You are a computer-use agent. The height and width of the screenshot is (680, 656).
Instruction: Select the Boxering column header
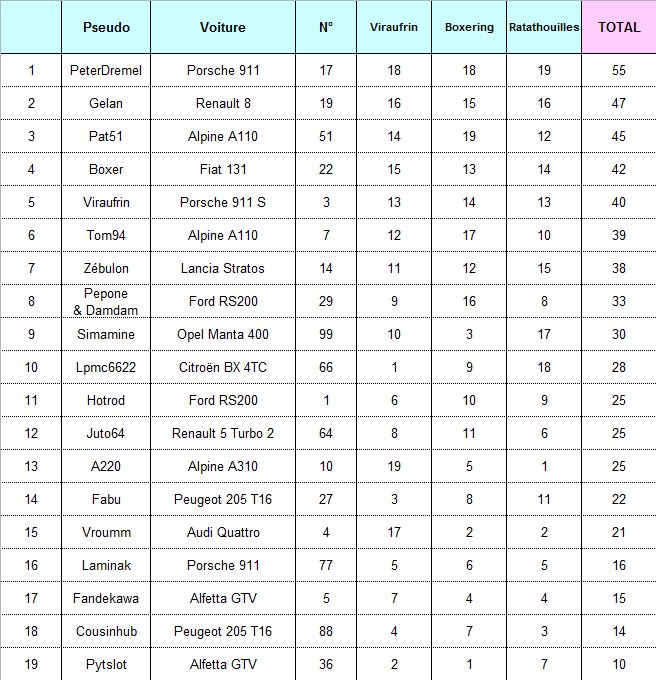click(x=469, y=27)
